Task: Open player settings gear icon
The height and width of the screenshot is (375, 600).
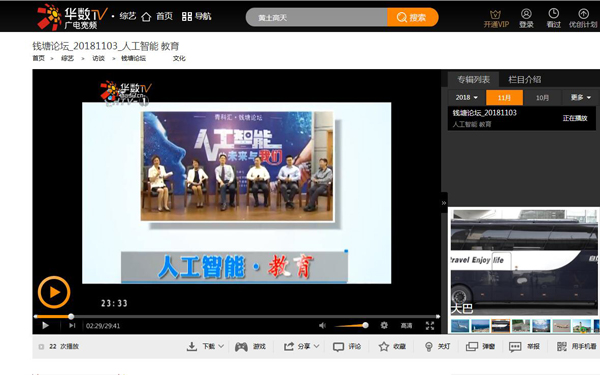Action: click(x=384, y=325)
